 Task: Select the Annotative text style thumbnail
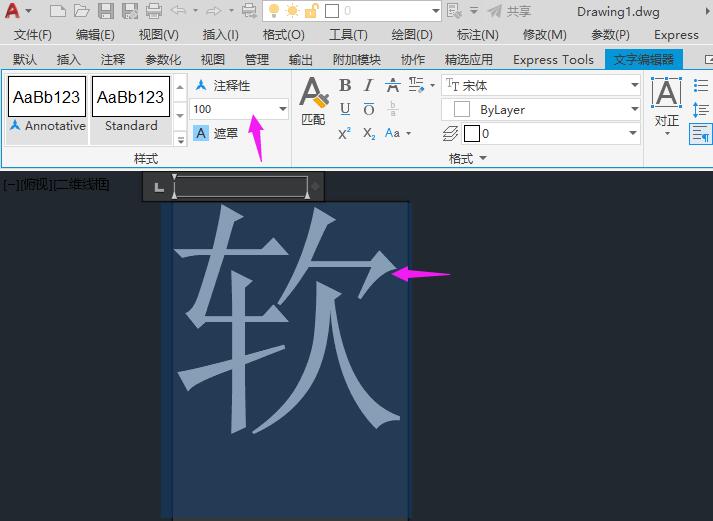pyautogui.click(x=47, y=104)
